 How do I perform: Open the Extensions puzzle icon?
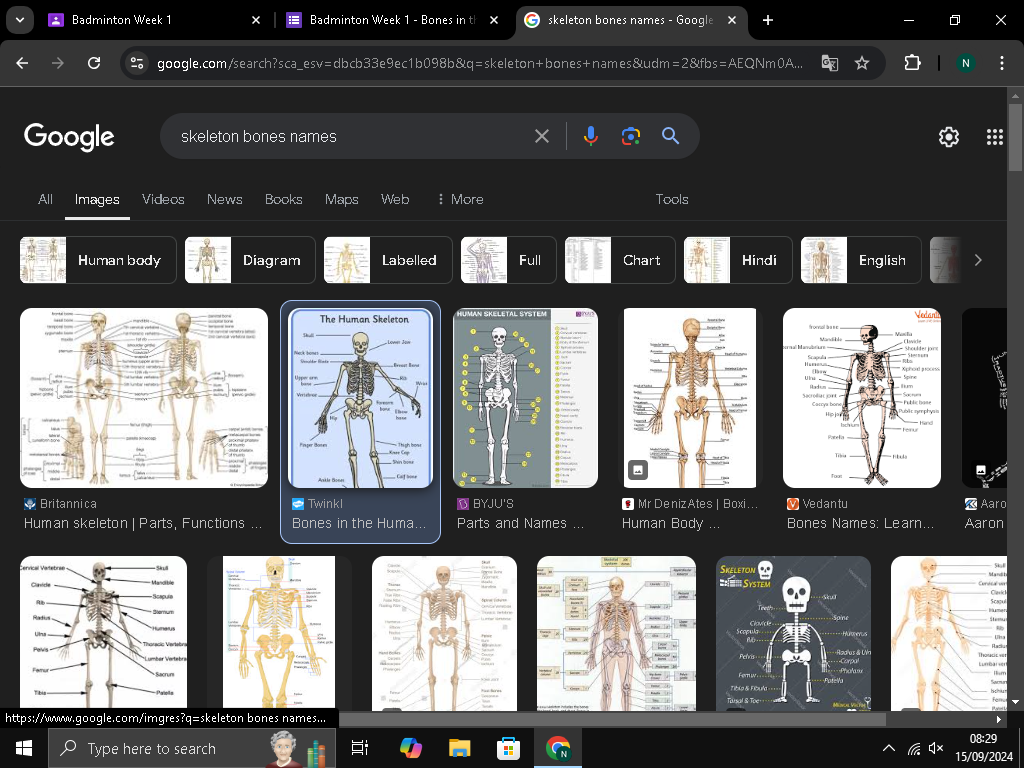[912, 63]
